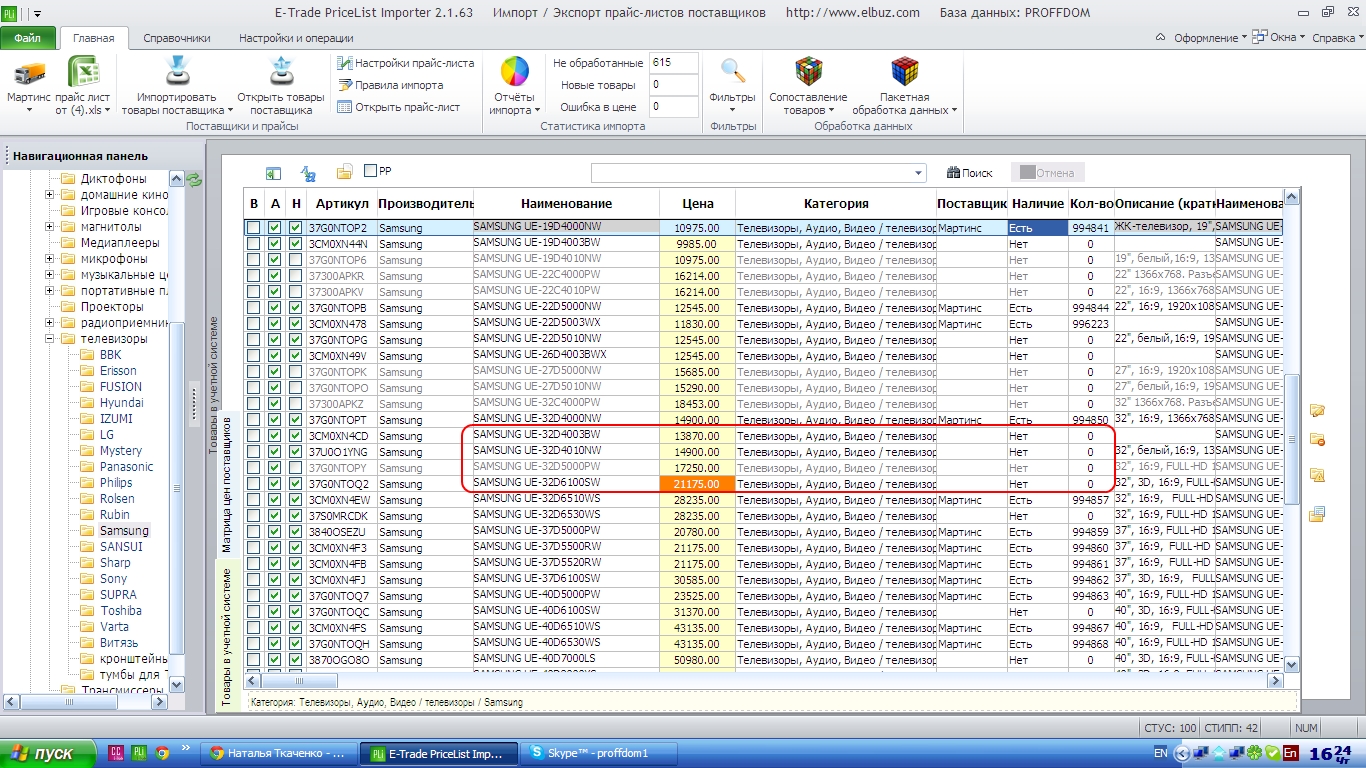This screenshot has height=768, width=1366.
Task: Open the Файл menu tab
Action: pos(28,38)
